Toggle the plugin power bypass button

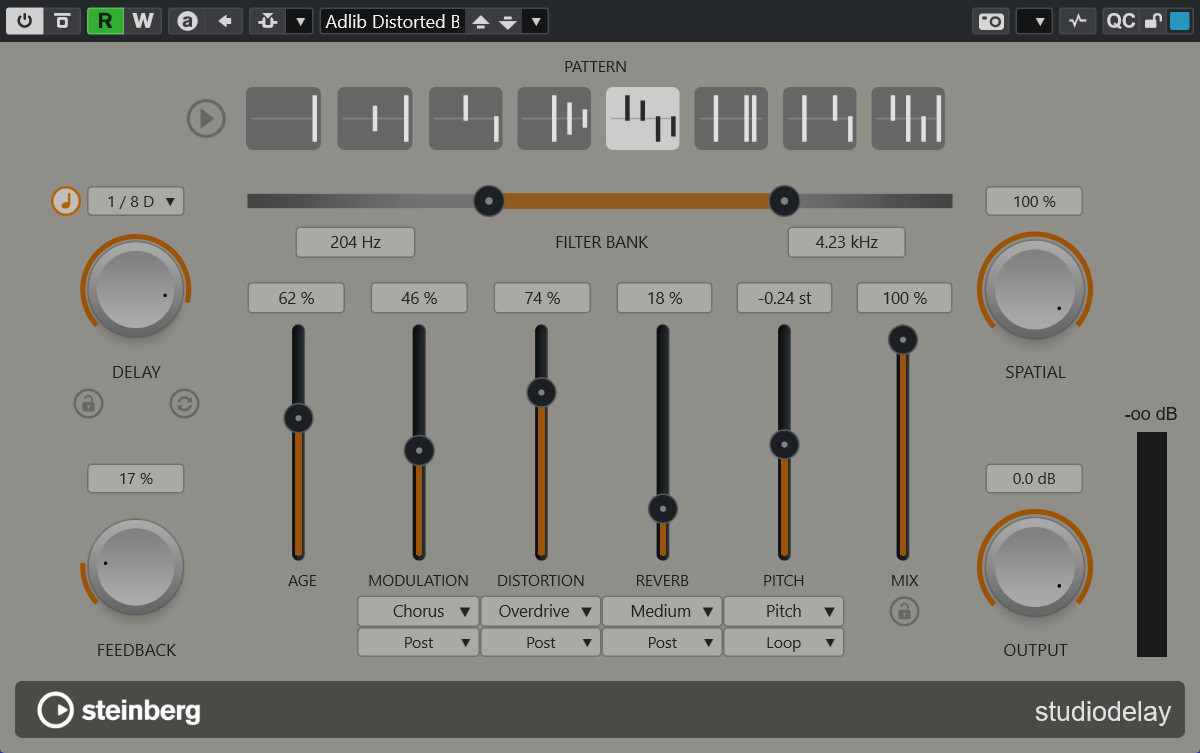pyautogui.click(x=24, y=20)
